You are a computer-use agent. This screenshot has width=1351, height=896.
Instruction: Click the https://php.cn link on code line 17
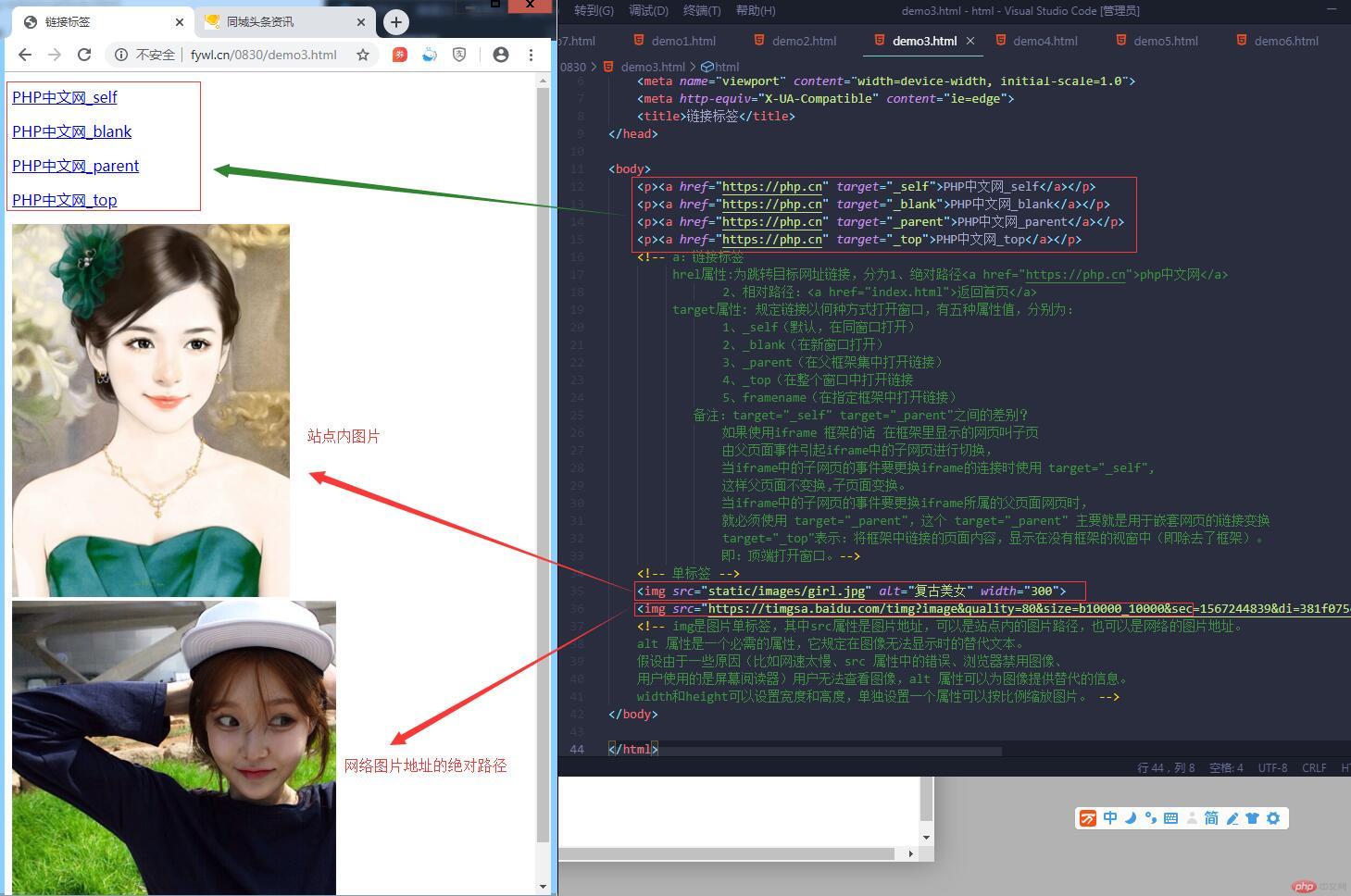coord(1076,274)
